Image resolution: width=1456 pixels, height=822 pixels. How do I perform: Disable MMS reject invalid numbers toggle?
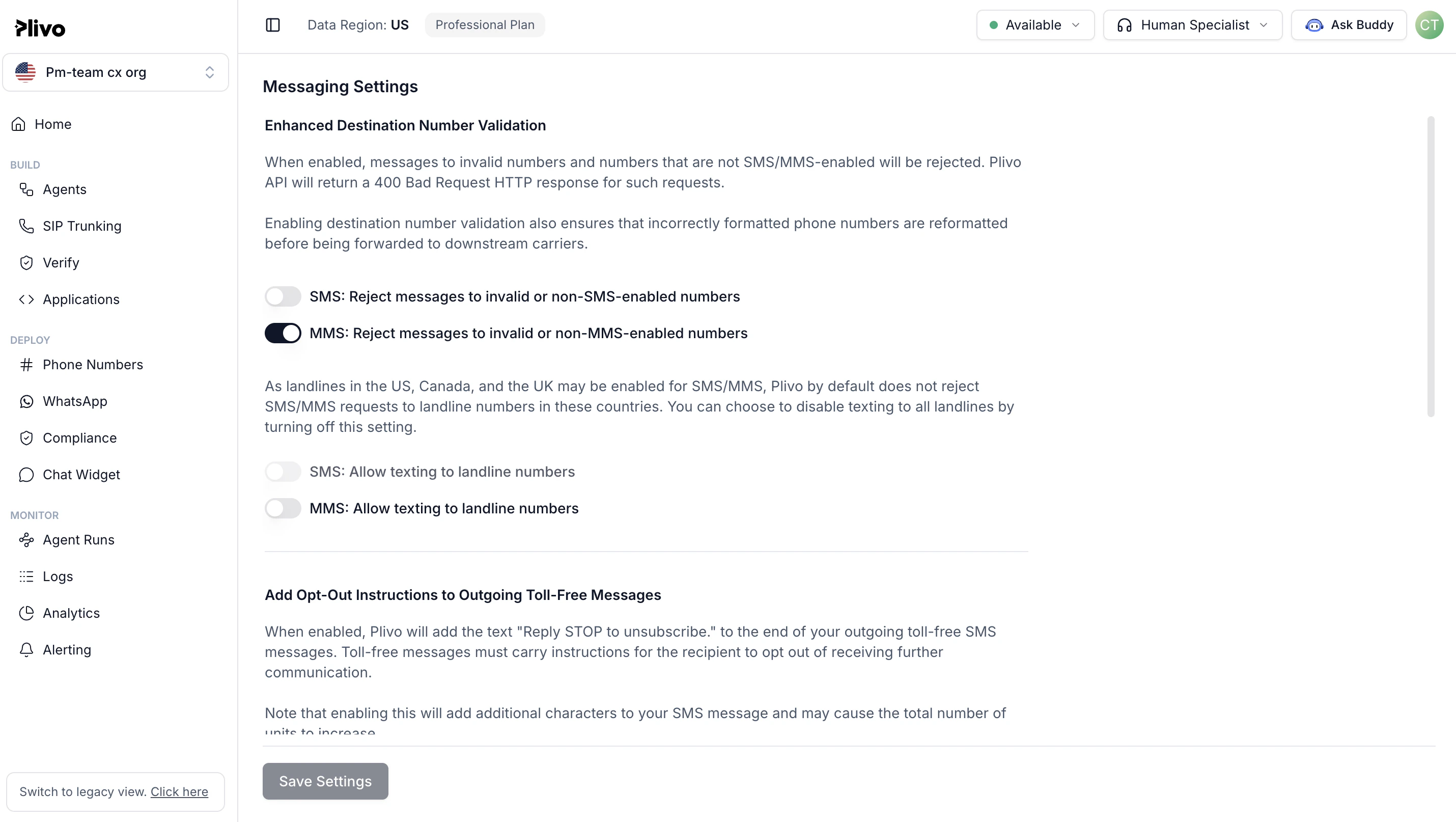(283, 334)
